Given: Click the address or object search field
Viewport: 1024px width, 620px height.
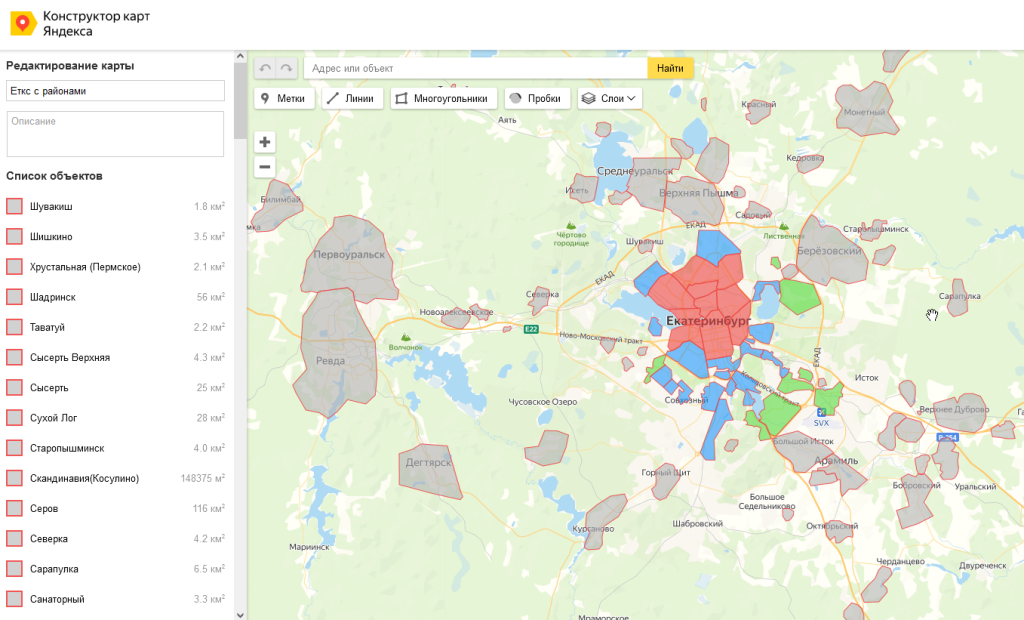Looking at the screenshot, I should 475,68.
